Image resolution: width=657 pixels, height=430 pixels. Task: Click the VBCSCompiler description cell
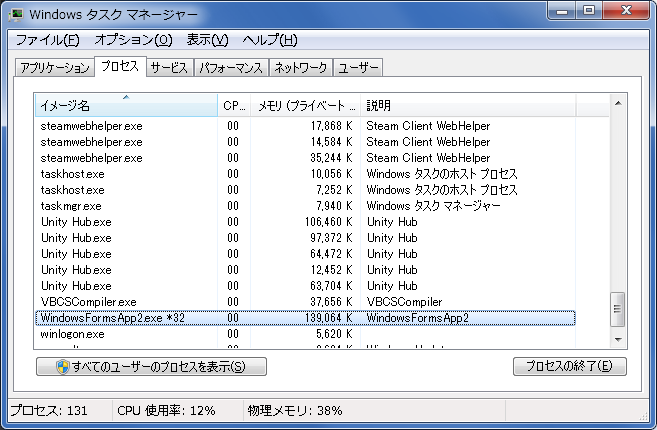pos(404,302)
